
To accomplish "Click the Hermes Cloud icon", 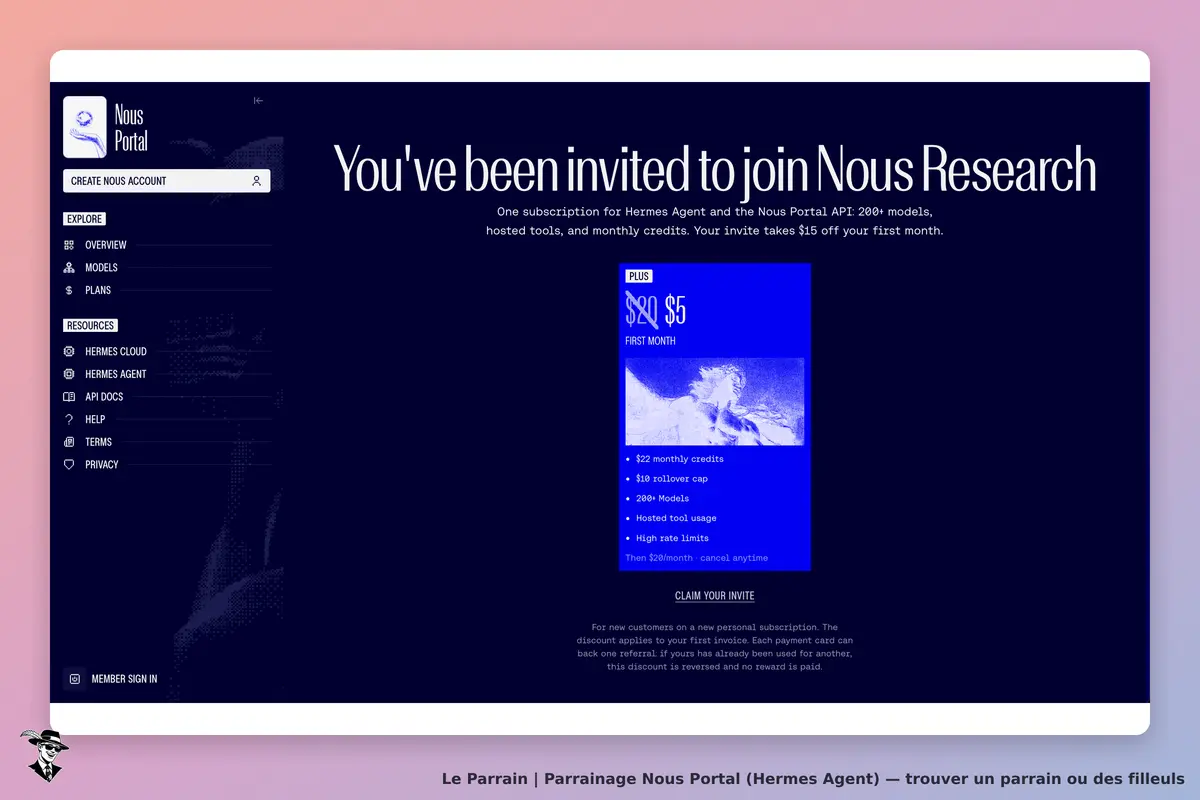I will pos(69,352).
